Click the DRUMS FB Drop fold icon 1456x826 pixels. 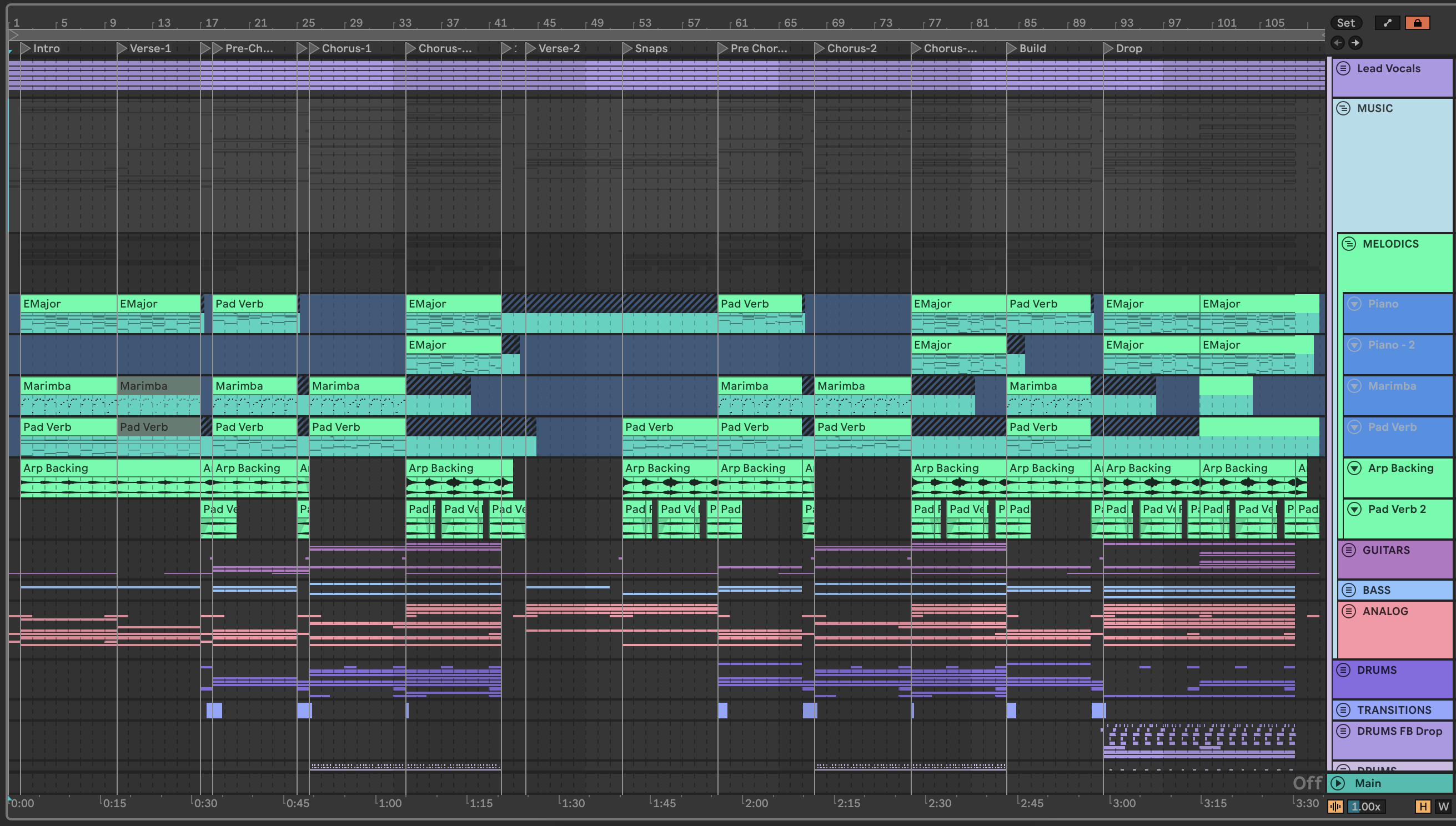(1343, 731)
